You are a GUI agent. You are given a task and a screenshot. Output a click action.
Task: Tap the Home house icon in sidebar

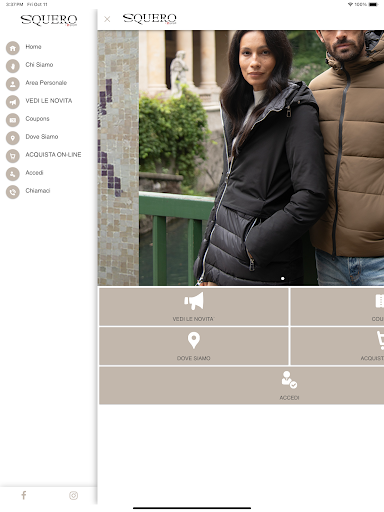13,48
